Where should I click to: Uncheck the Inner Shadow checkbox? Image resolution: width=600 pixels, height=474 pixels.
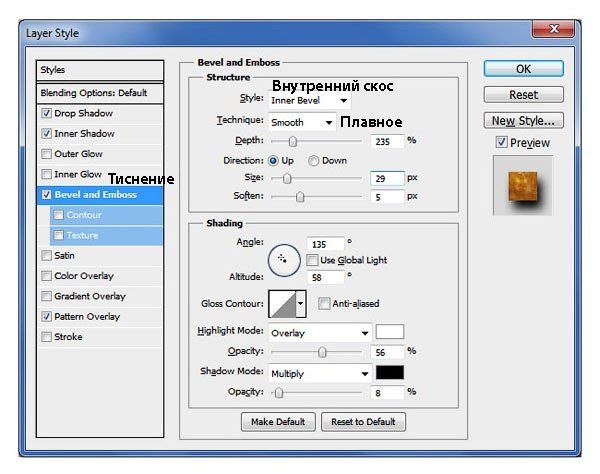coord(46,134)
